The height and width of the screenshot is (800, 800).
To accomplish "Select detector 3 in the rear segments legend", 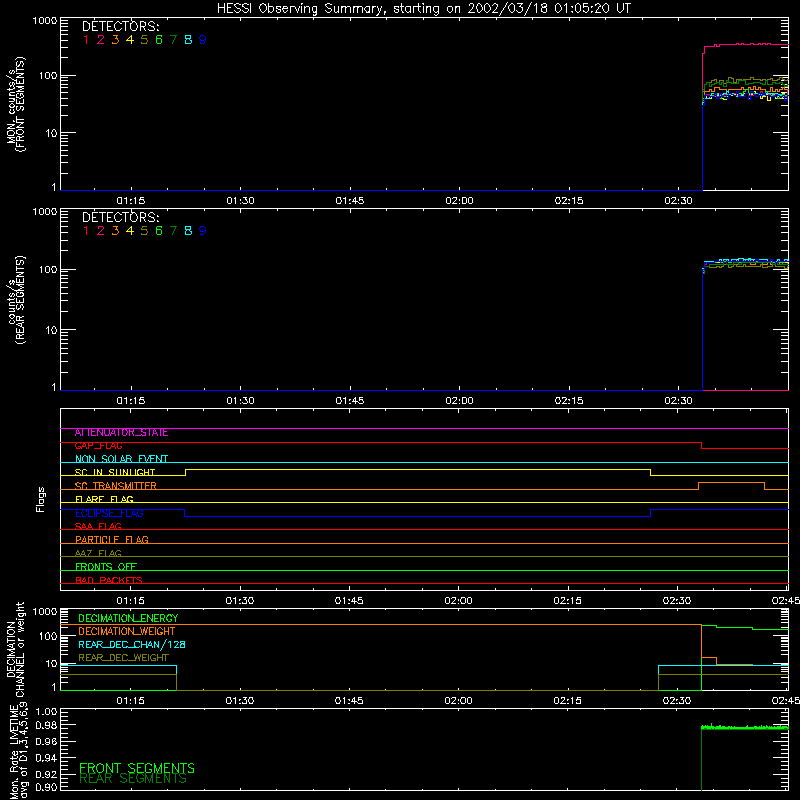I will pyautogui.click(x=115, y=231).
